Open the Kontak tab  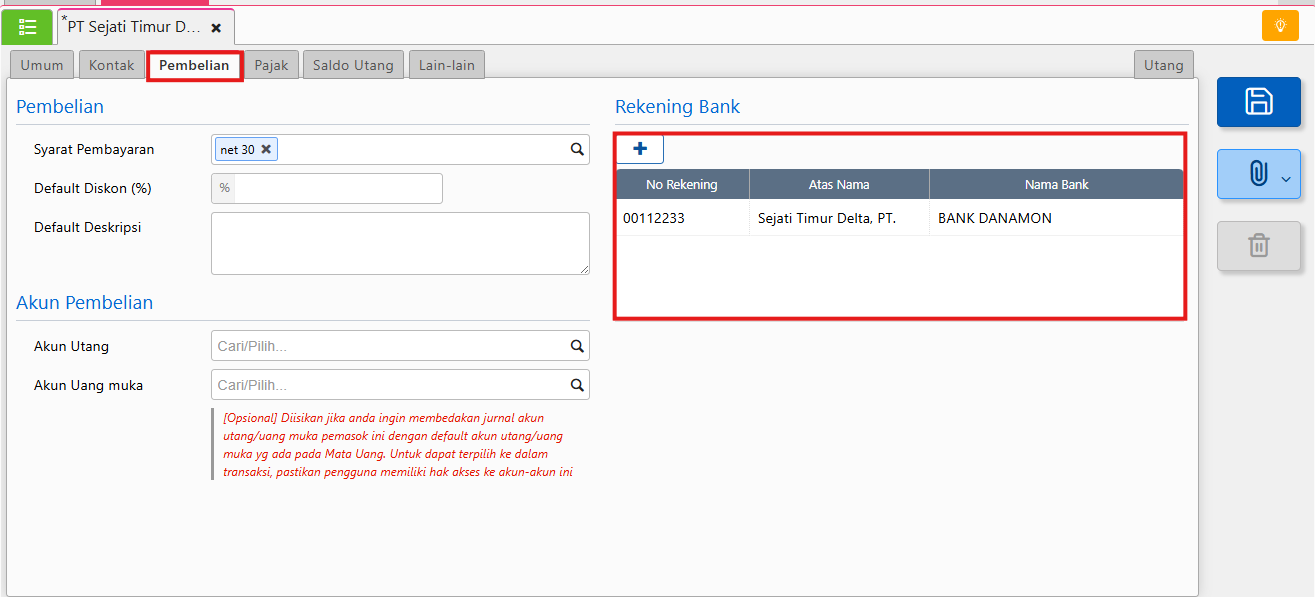point(111,65)
